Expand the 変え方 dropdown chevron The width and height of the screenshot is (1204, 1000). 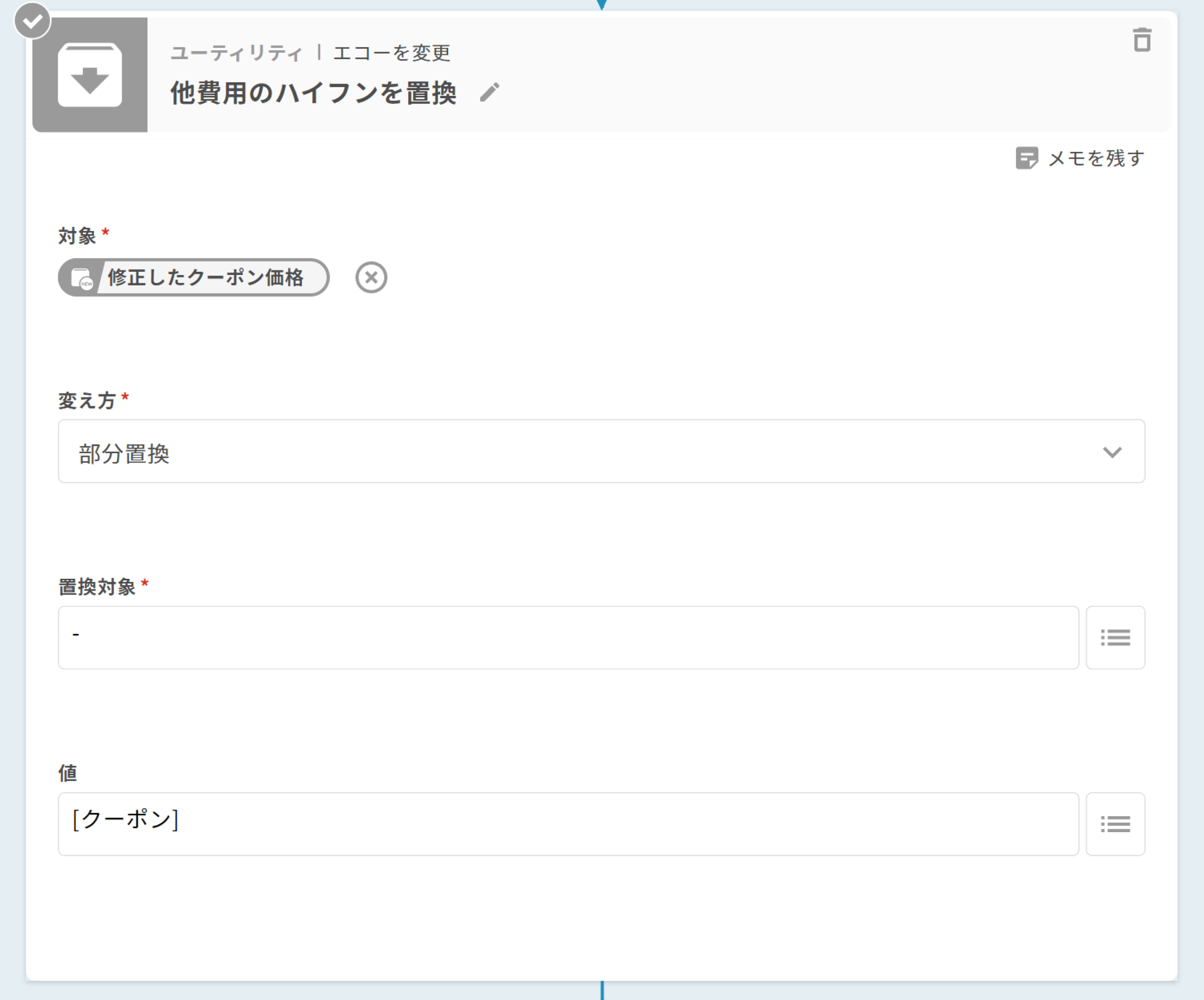pos(1112,452)
